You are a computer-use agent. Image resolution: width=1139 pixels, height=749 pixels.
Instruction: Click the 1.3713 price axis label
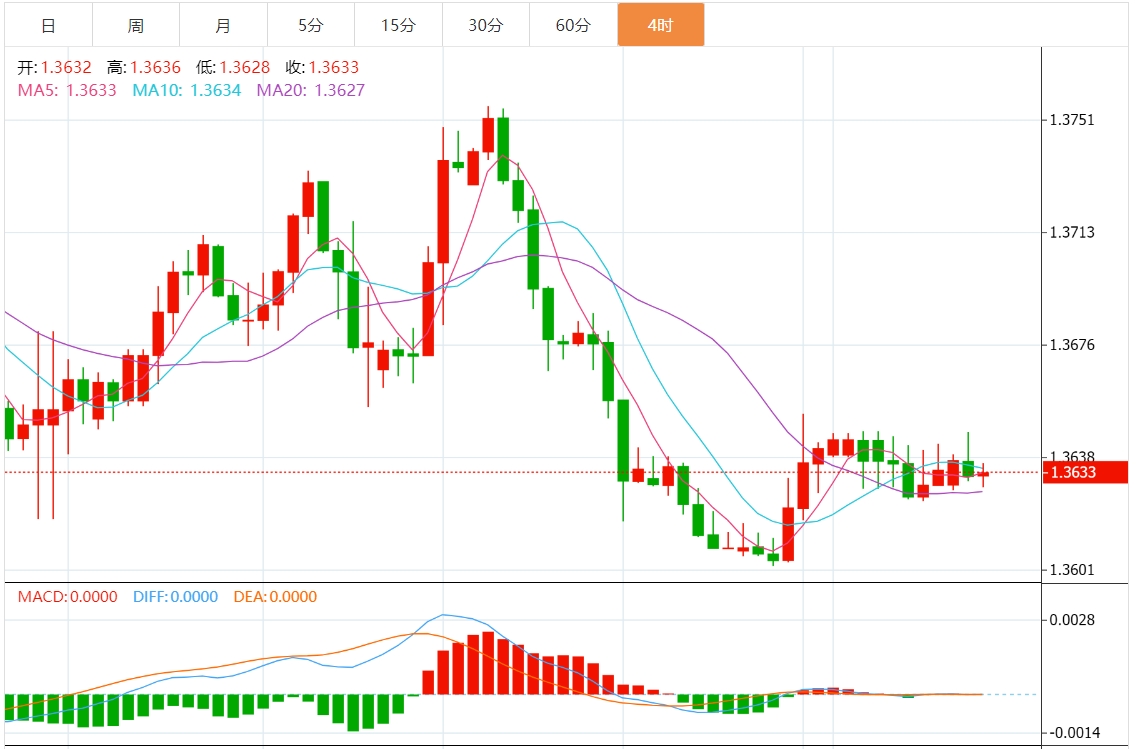[1072, 232]
